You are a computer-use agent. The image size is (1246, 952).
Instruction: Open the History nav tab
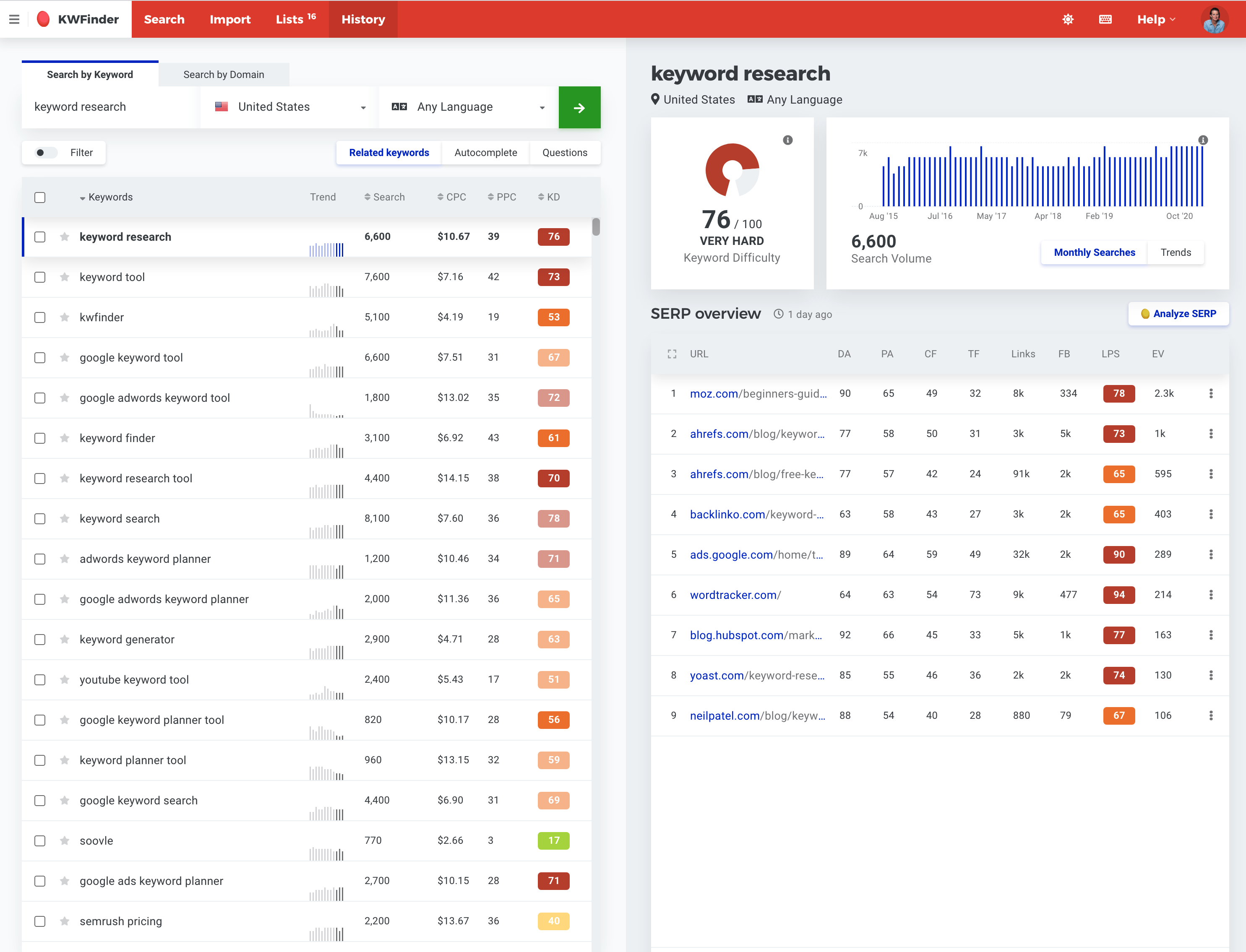click(363, 19)
